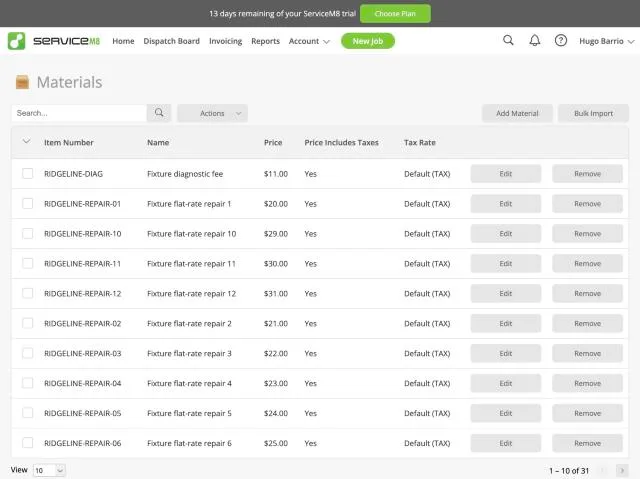
Task: Click the "Fixture flat-rate repair 6" name
Action: (189, 443)
